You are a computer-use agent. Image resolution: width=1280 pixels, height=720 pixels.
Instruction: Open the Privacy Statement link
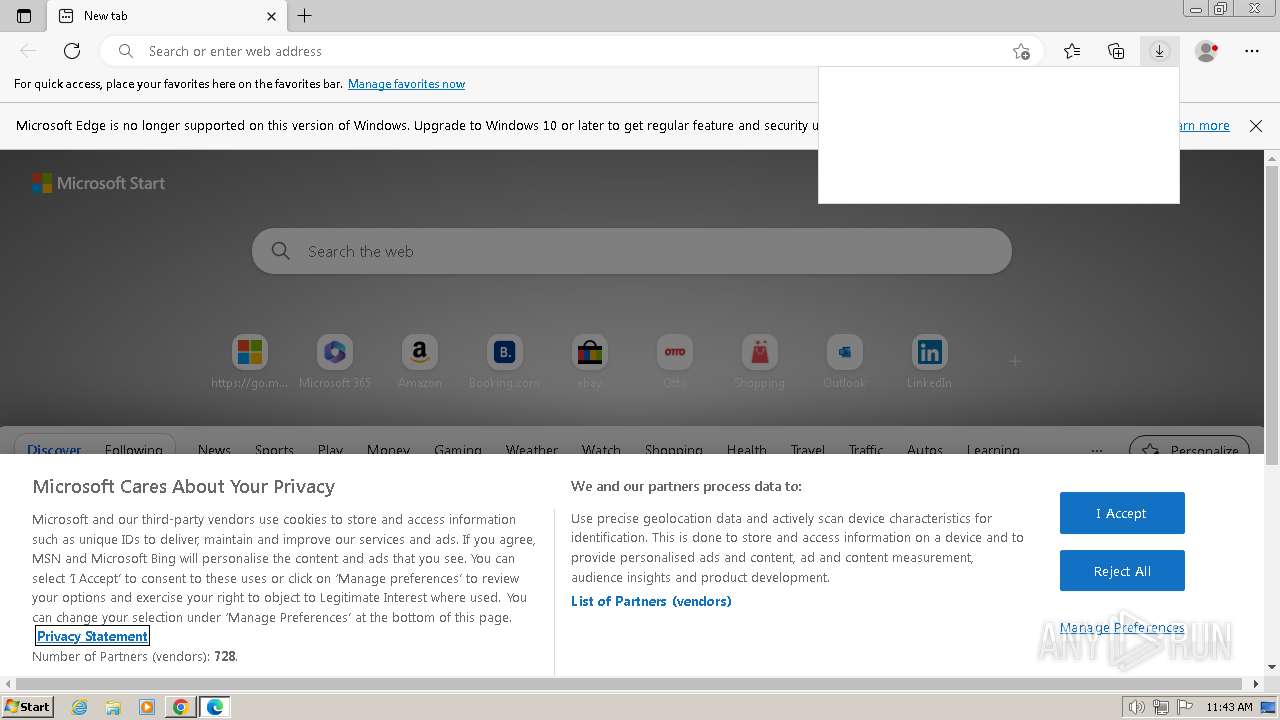click(x=92, y=636)
